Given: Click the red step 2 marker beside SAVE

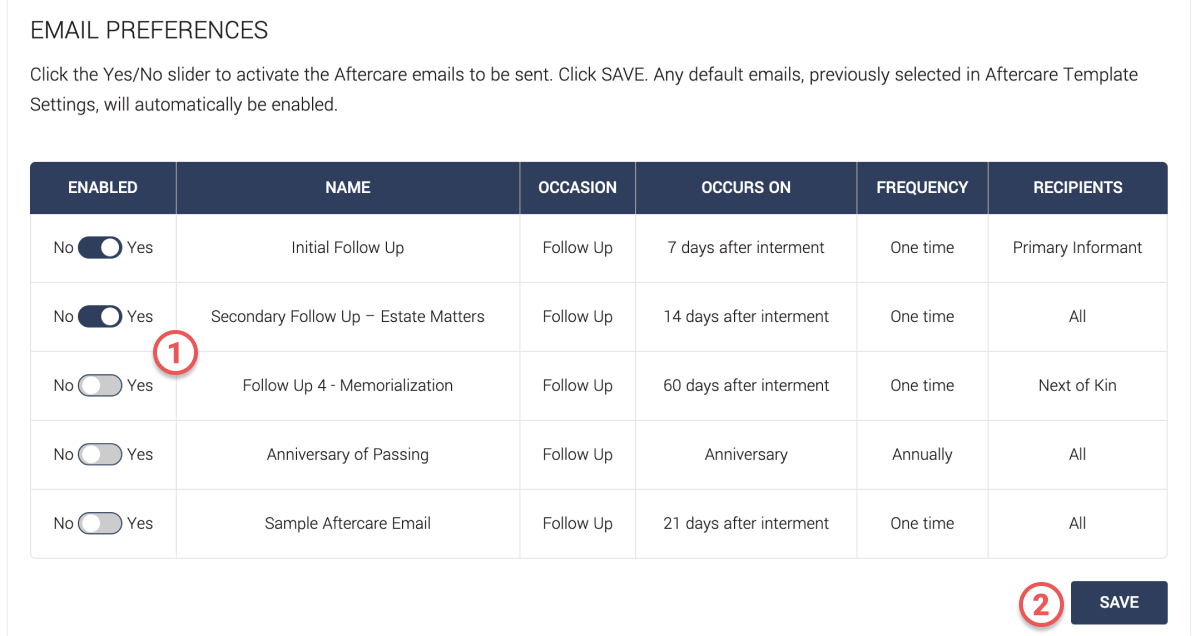Looking at the screenshot, I should point(1041,603).
